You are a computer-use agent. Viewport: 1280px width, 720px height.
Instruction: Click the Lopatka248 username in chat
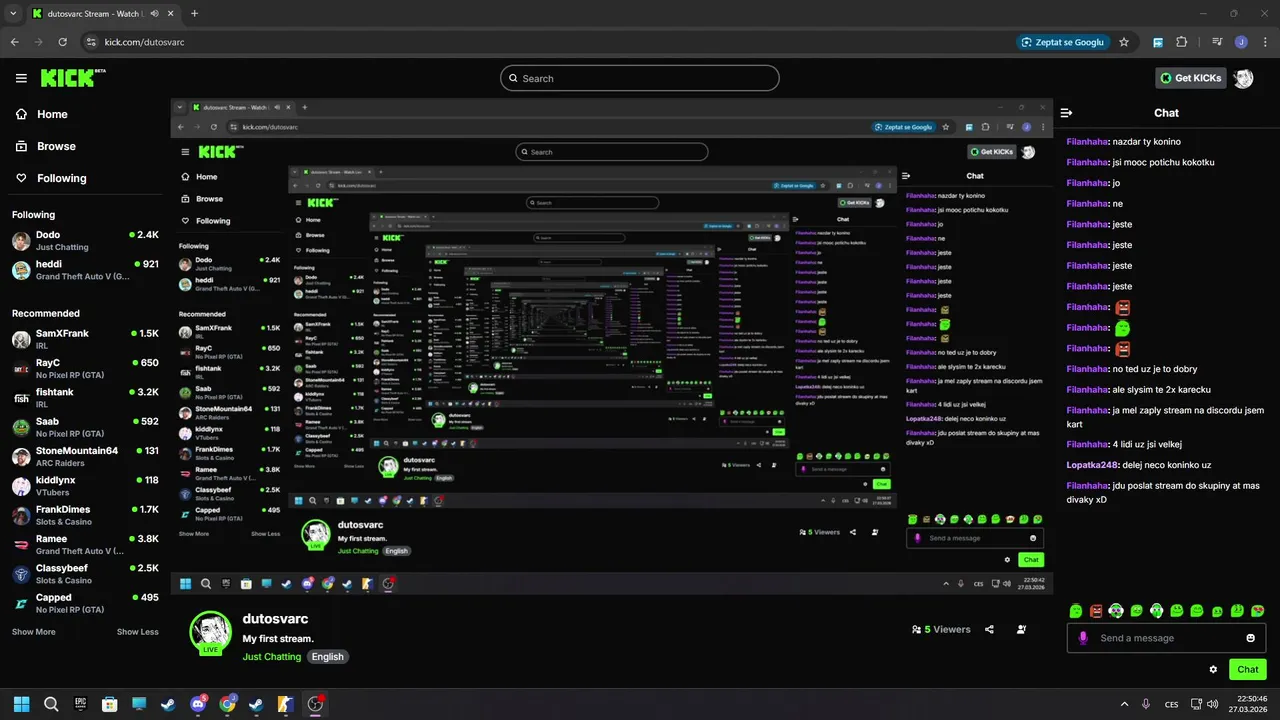[1092, 465]
